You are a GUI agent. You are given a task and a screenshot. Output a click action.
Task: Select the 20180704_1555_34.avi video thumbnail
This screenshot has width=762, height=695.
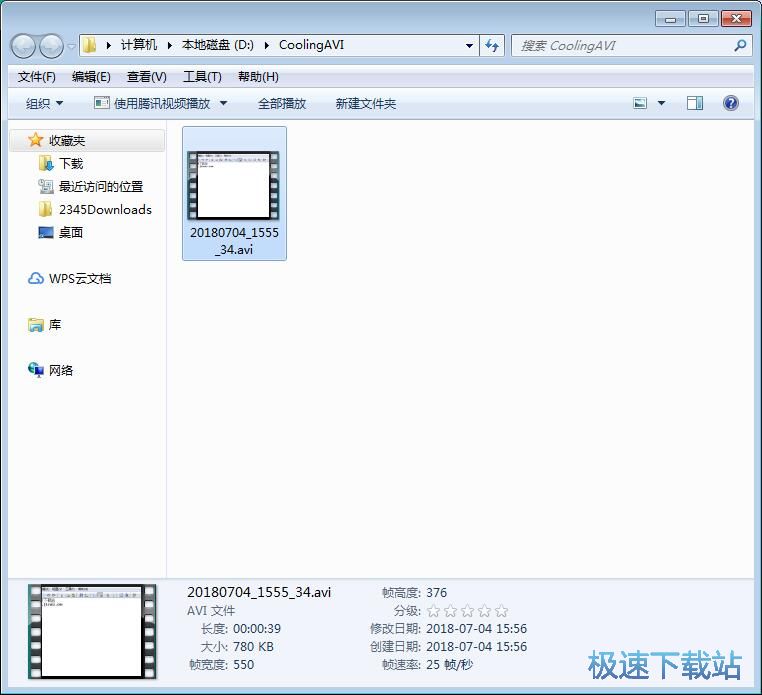tap(234, 185)
